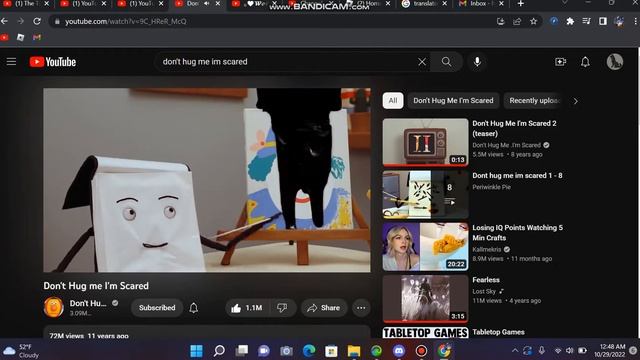Like the video with thumbs up
640x360 pixels.
point(247,308)
